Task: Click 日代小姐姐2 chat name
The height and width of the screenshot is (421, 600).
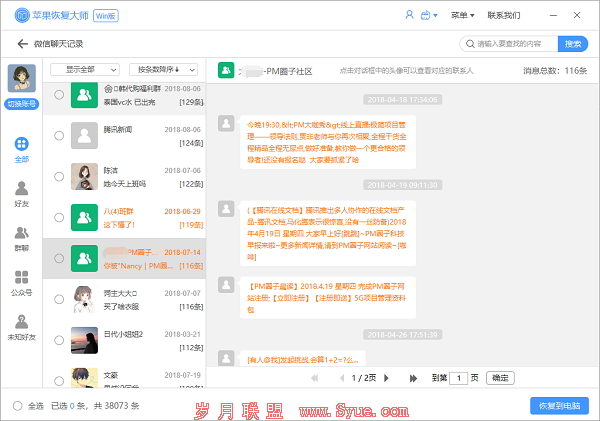Action: pos(123,334)
